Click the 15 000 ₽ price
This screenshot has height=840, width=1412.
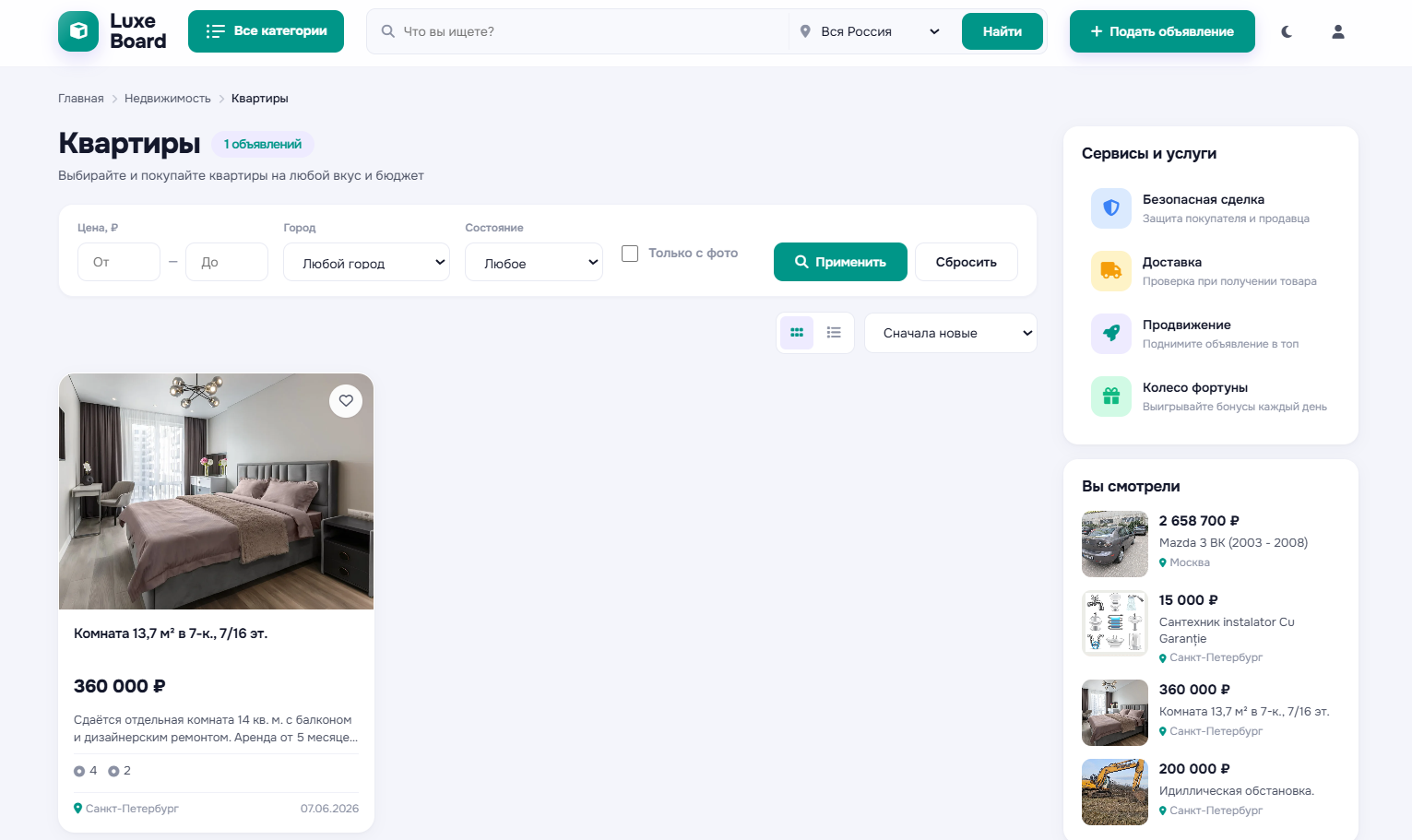click(x=1189, y=600)
